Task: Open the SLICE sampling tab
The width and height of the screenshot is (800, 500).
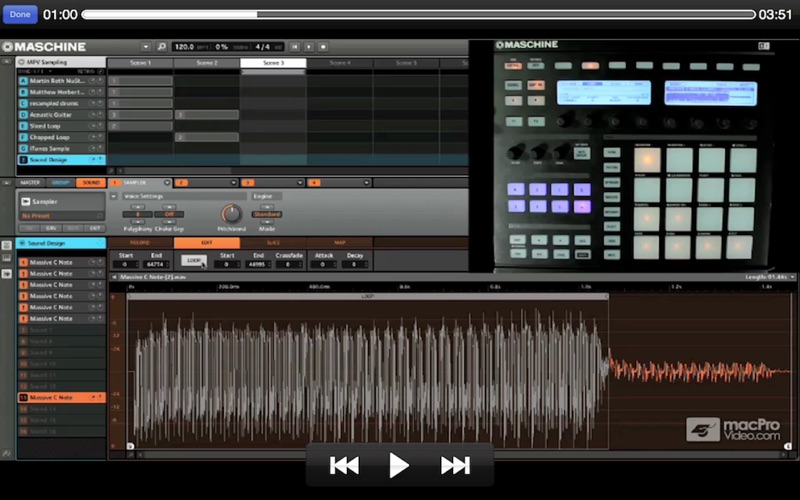Action: (x=273, y=243)
